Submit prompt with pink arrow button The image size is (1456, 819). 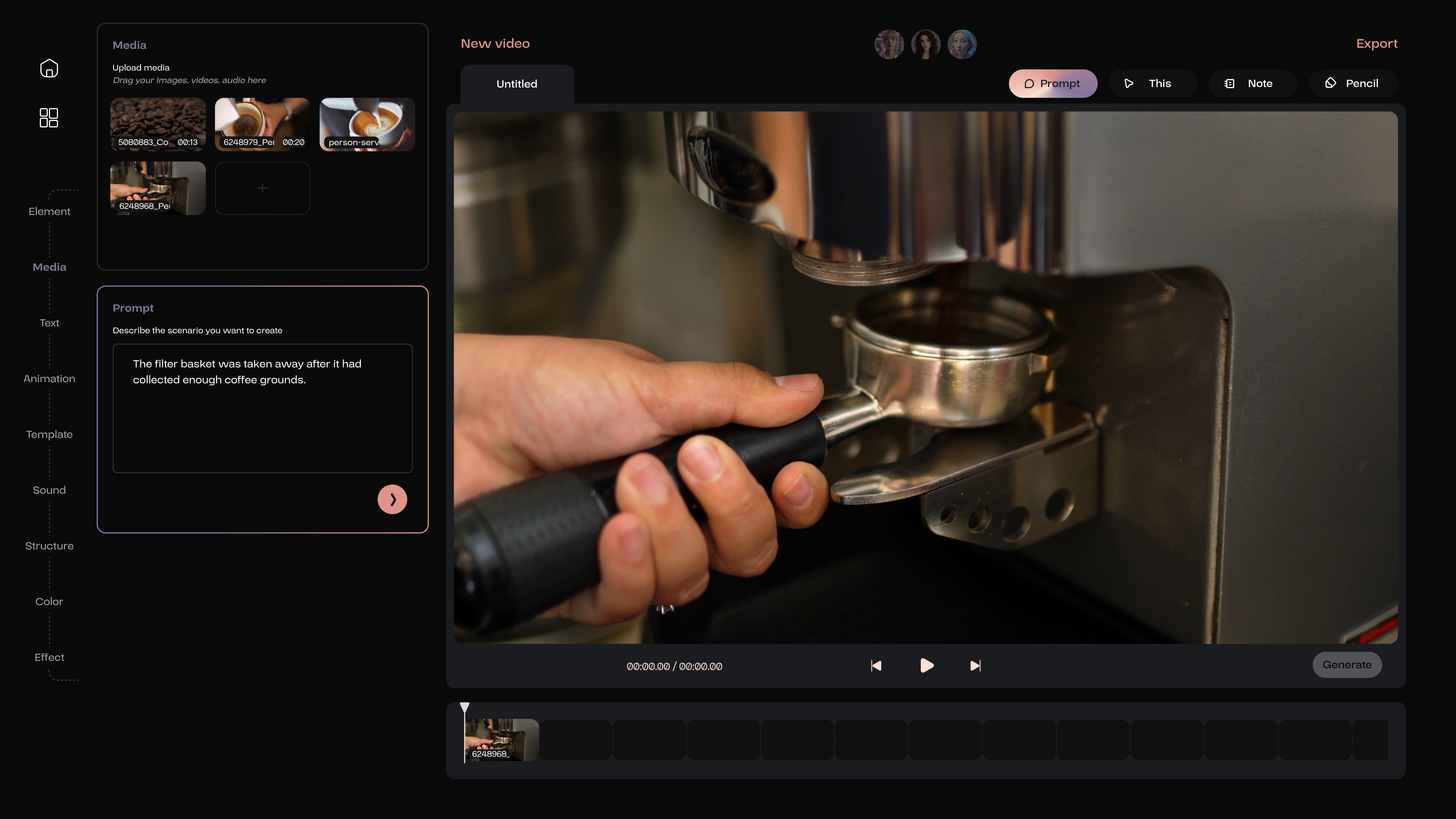[392, 499]
